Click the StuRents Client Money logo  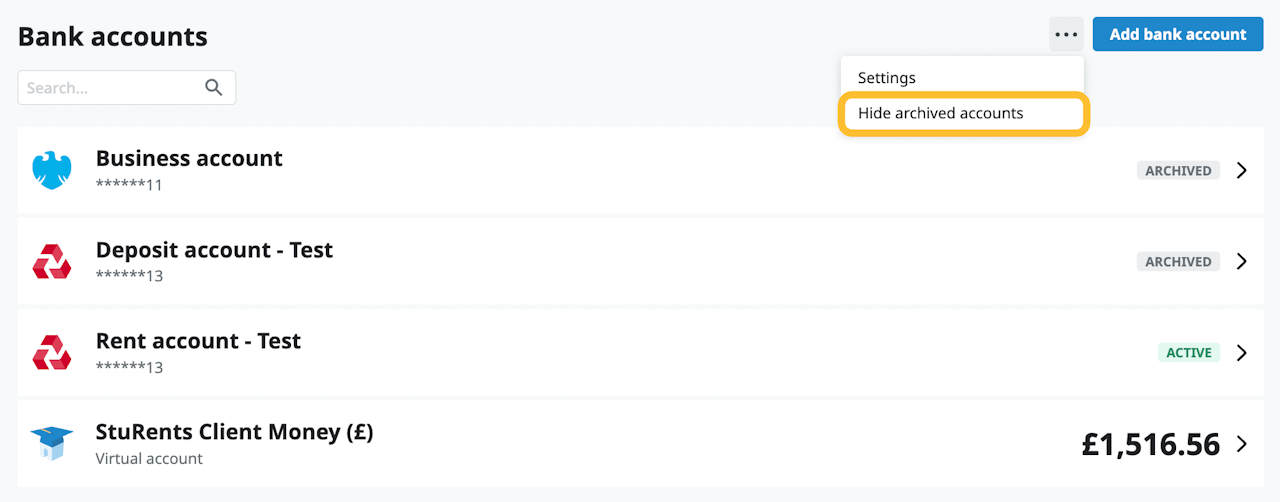pos(52,444)
